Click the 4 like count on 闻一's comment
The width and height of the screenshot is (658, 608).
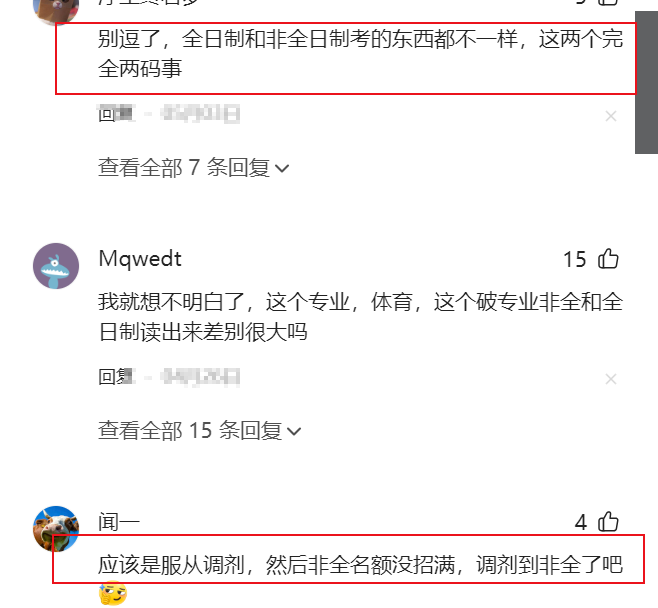tap(581, 522)
